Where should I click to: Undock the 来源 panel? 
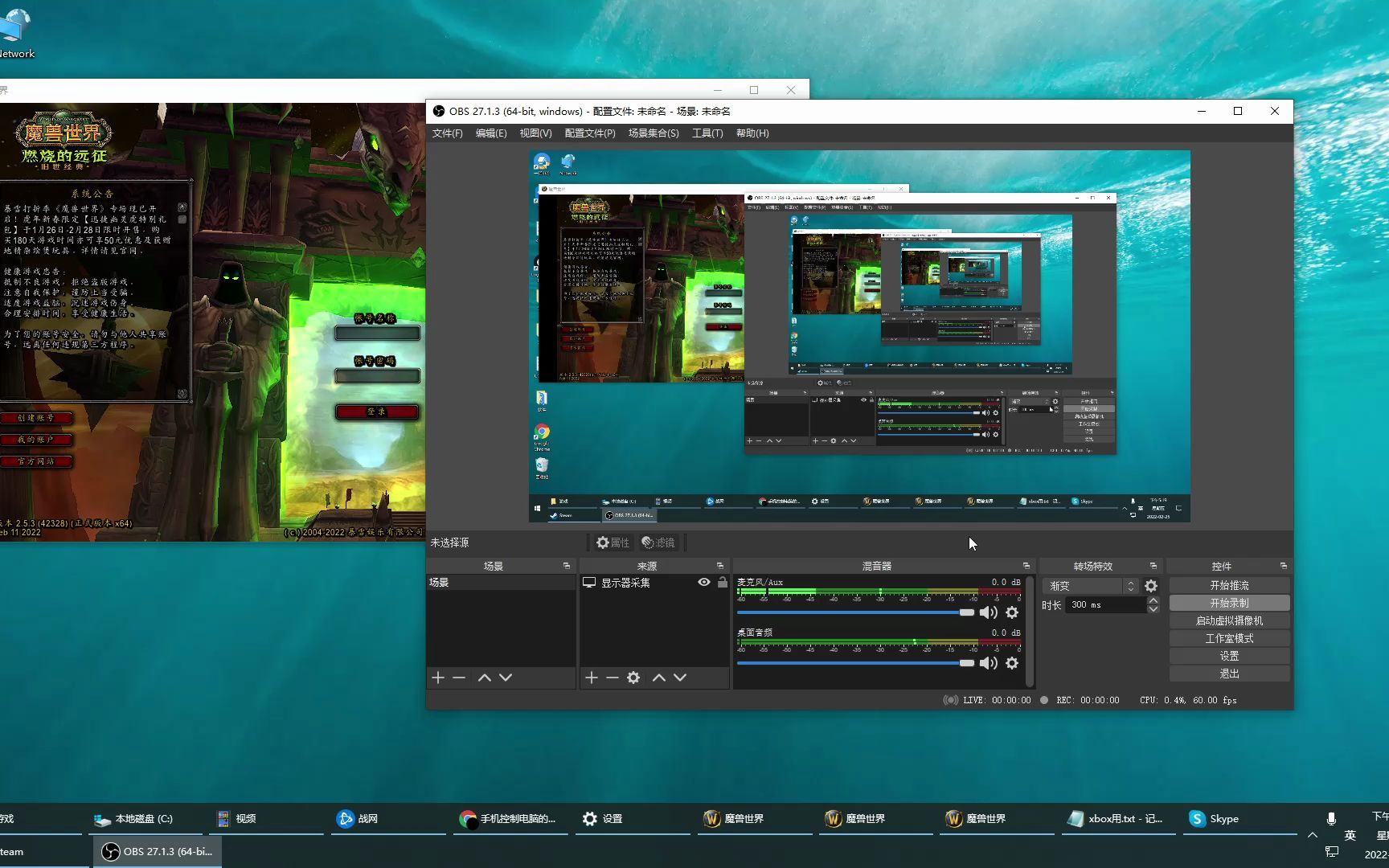719,566
